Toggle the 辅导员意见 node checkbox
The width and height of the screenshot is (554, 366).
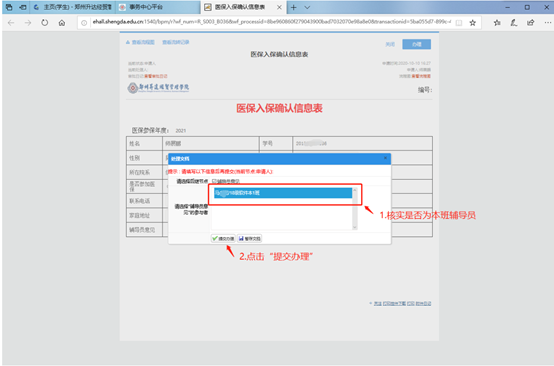pos(214,181)
